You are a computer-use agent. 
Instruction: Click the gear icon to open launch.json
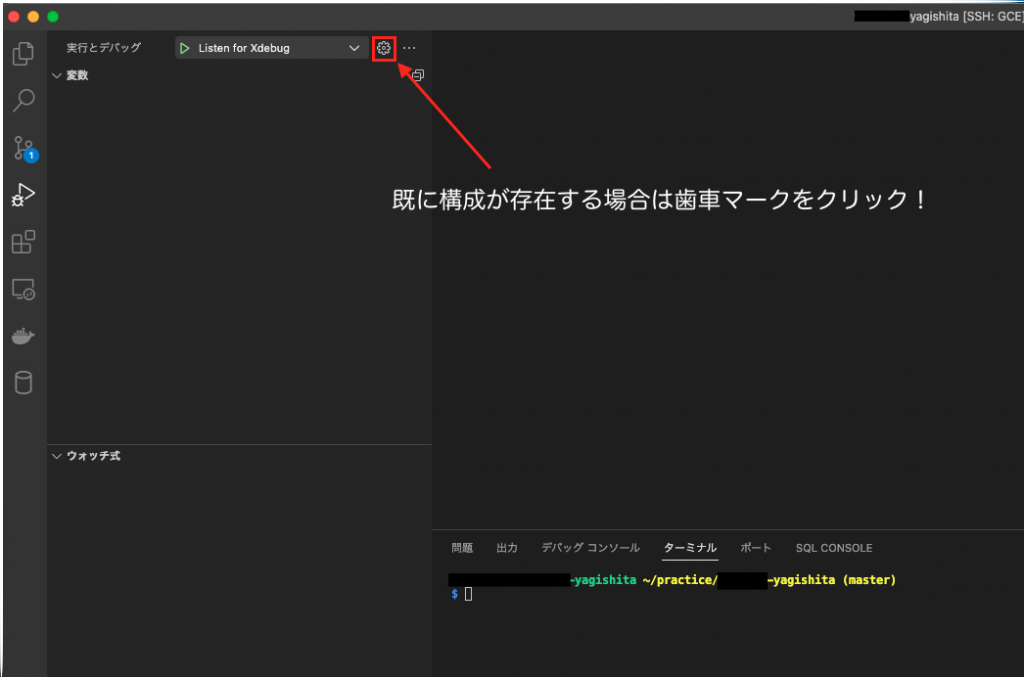[384, 48]
